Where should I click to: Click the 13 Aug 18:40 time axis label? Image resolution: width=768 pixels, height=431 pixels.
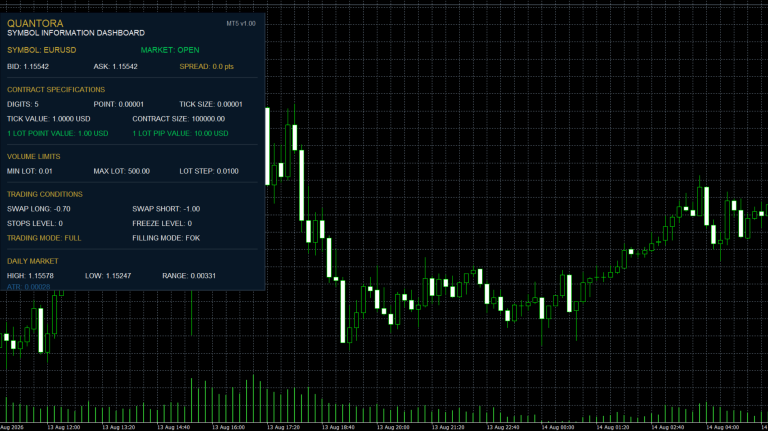tap(338, 428)
